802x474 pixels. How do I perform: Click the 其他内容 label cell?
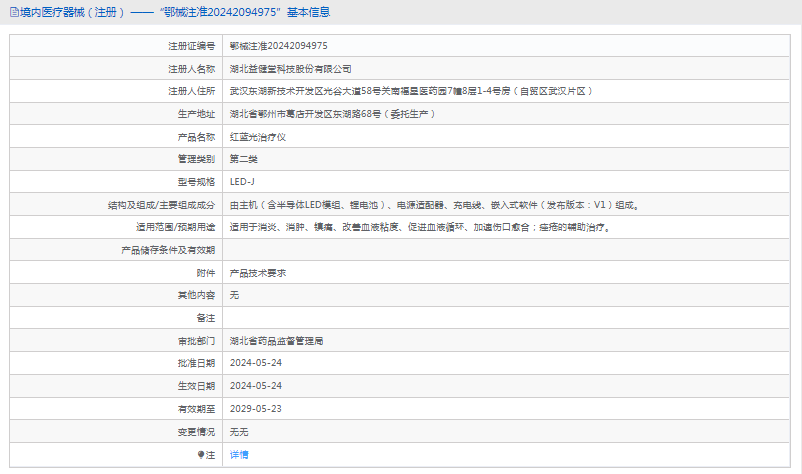(x=116, y=295)
